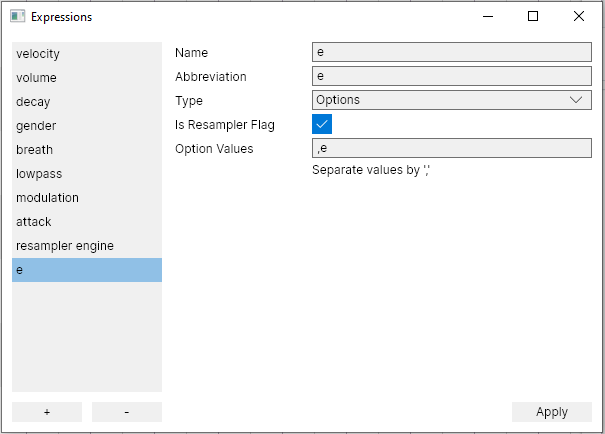
Task: Edit the Option Values field
Action: (451, 148)
